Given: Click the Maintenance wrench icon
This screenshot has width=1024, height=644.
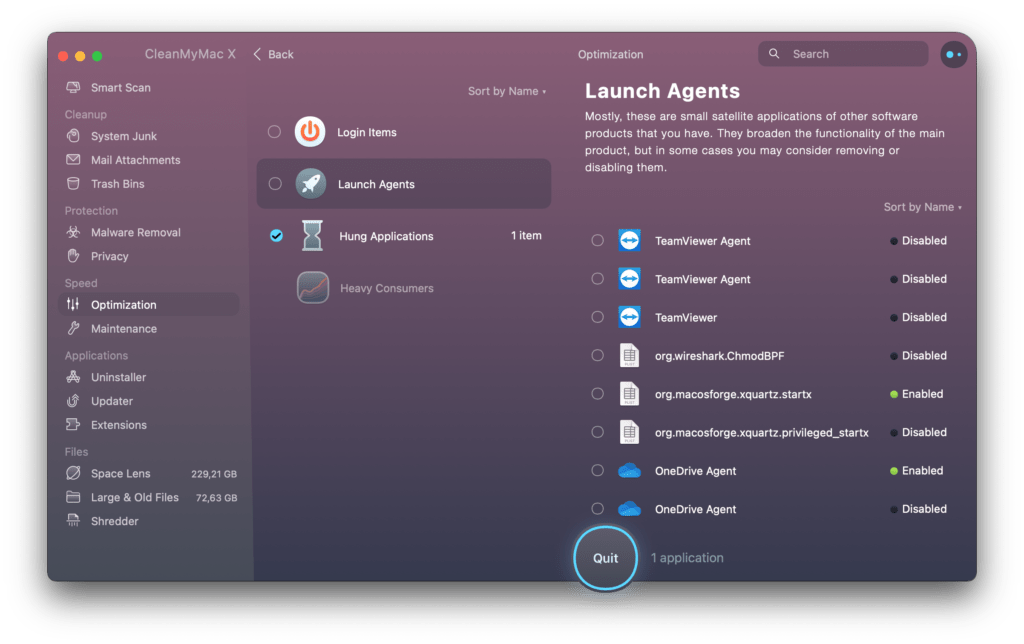Looking at the screenshot, I should (x=73, y=329).
